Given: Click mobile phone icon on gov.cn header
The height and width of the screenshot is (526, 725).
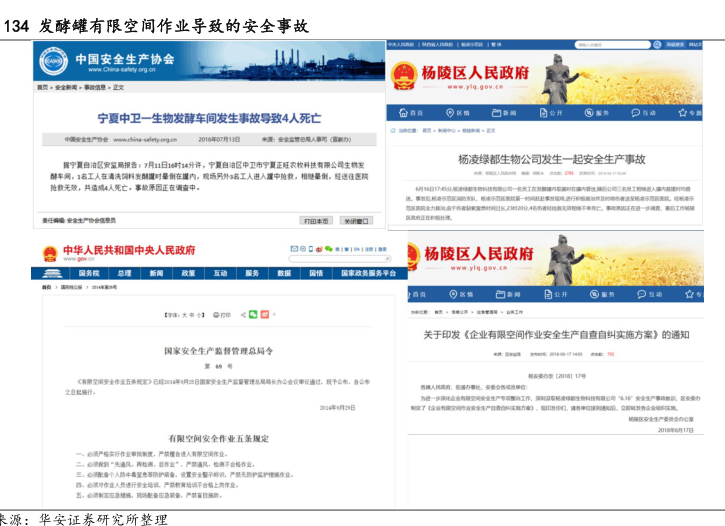Looking at the screenshot, I should click(311, 249).
